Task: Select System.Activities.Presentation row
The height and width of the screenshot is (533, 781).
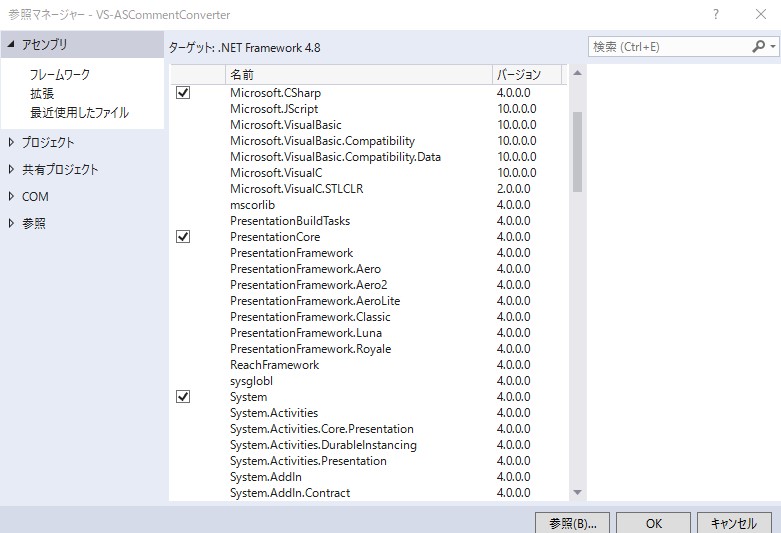Action: (369, 460)
